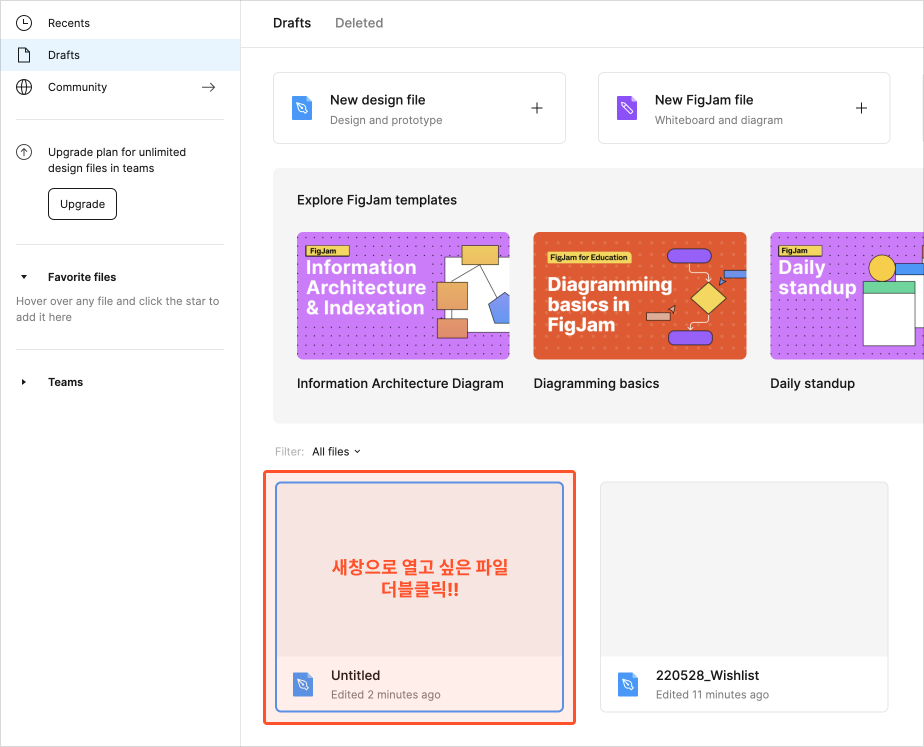924x747 pixels.
Task: Click the upgrade plan arrow-up icon
Action: [x=24, y=153]
